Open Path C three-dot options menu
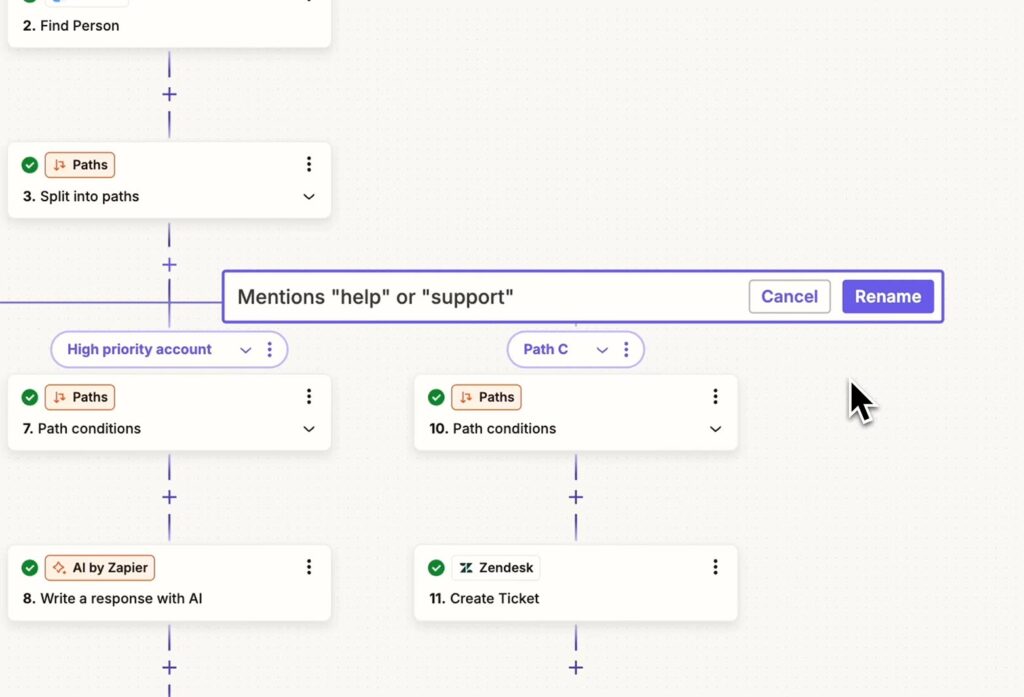 (626, 349)
